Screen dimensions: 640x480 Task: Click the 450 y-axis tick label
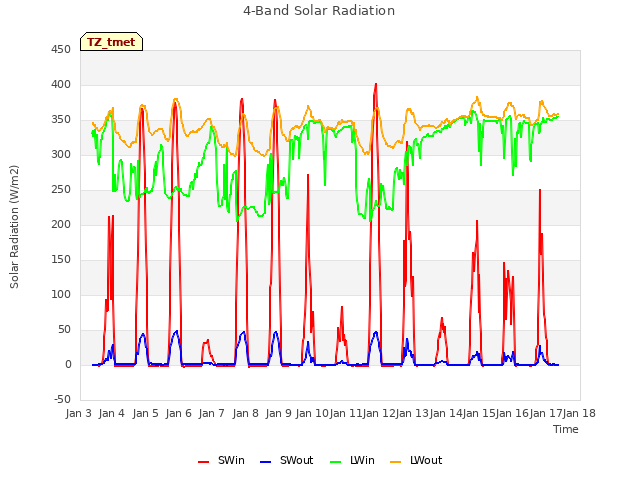[61, 49]
